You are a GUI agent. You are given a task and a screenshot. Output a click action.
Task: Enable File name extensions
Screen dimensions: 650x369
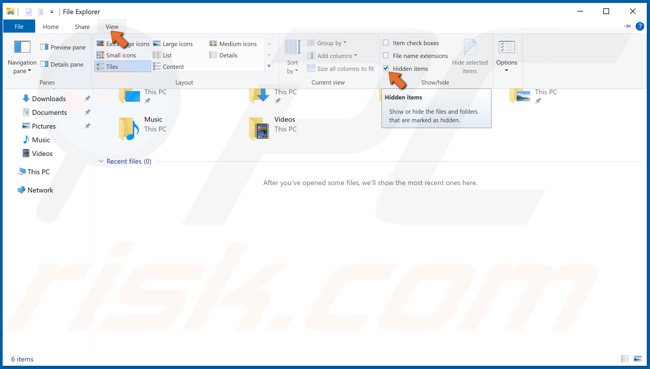pos(386,55)
